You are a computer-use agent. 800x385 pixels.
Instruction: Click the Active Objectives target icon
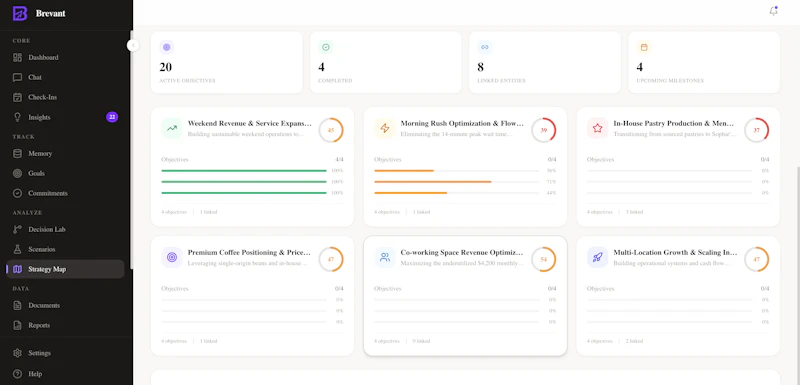coord(166,47)
